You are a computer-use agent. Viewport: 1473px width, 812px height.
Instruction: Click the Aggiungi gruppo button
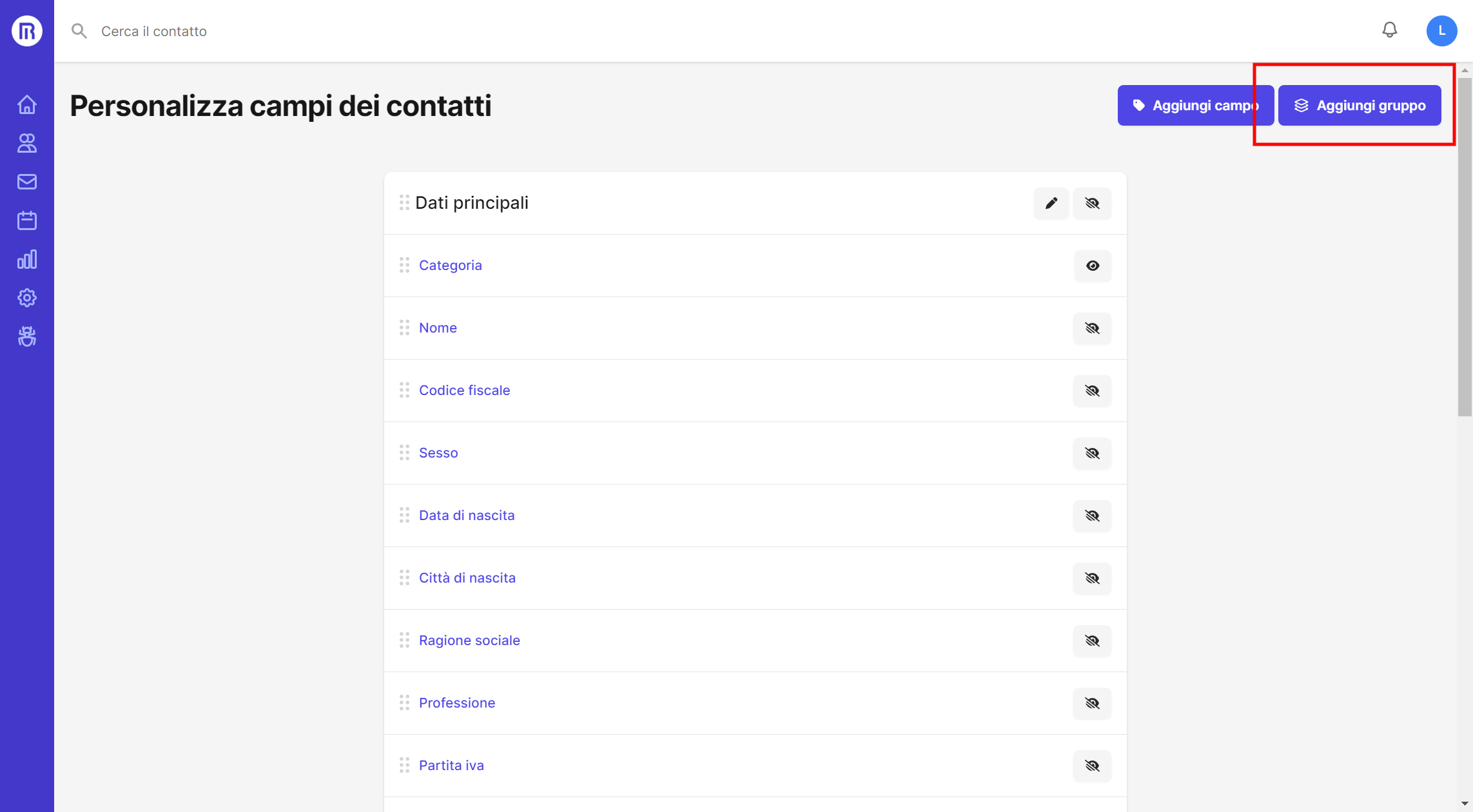click(x=1360, y=105)
